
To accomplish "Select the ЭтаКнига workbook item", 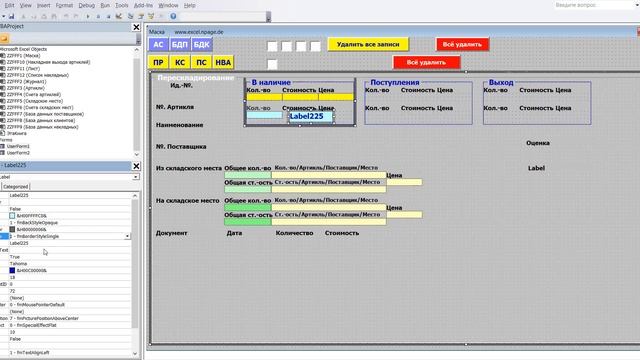I will 16,133.
